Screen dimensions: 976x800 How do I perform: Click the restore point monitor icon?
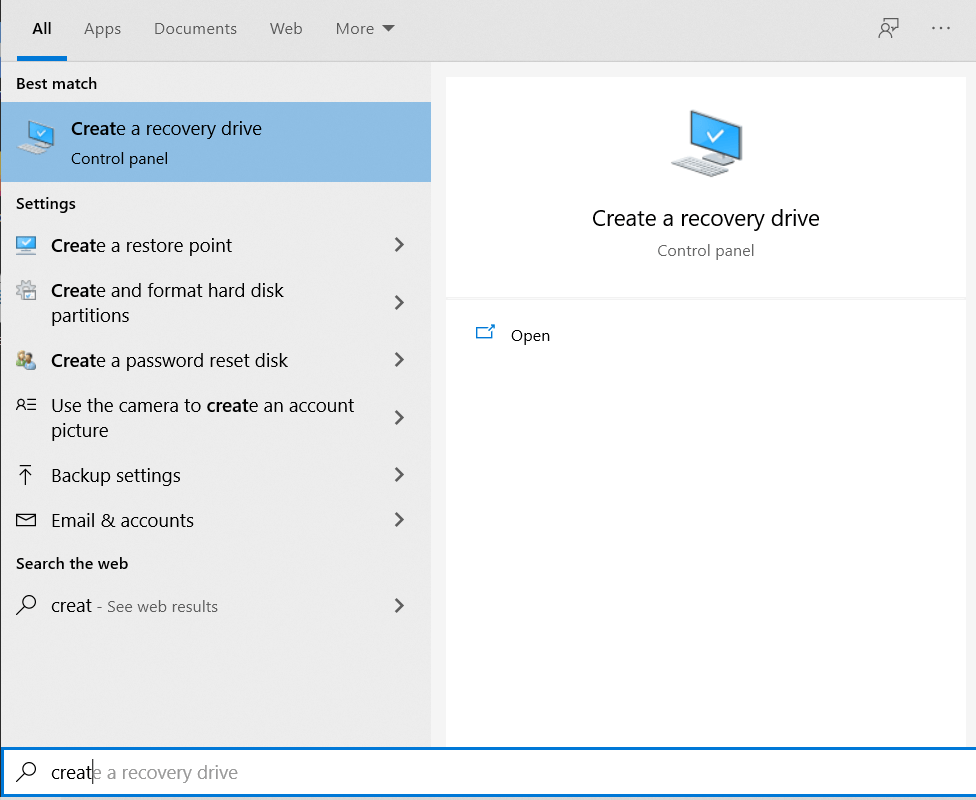click(x=27, y=245)
